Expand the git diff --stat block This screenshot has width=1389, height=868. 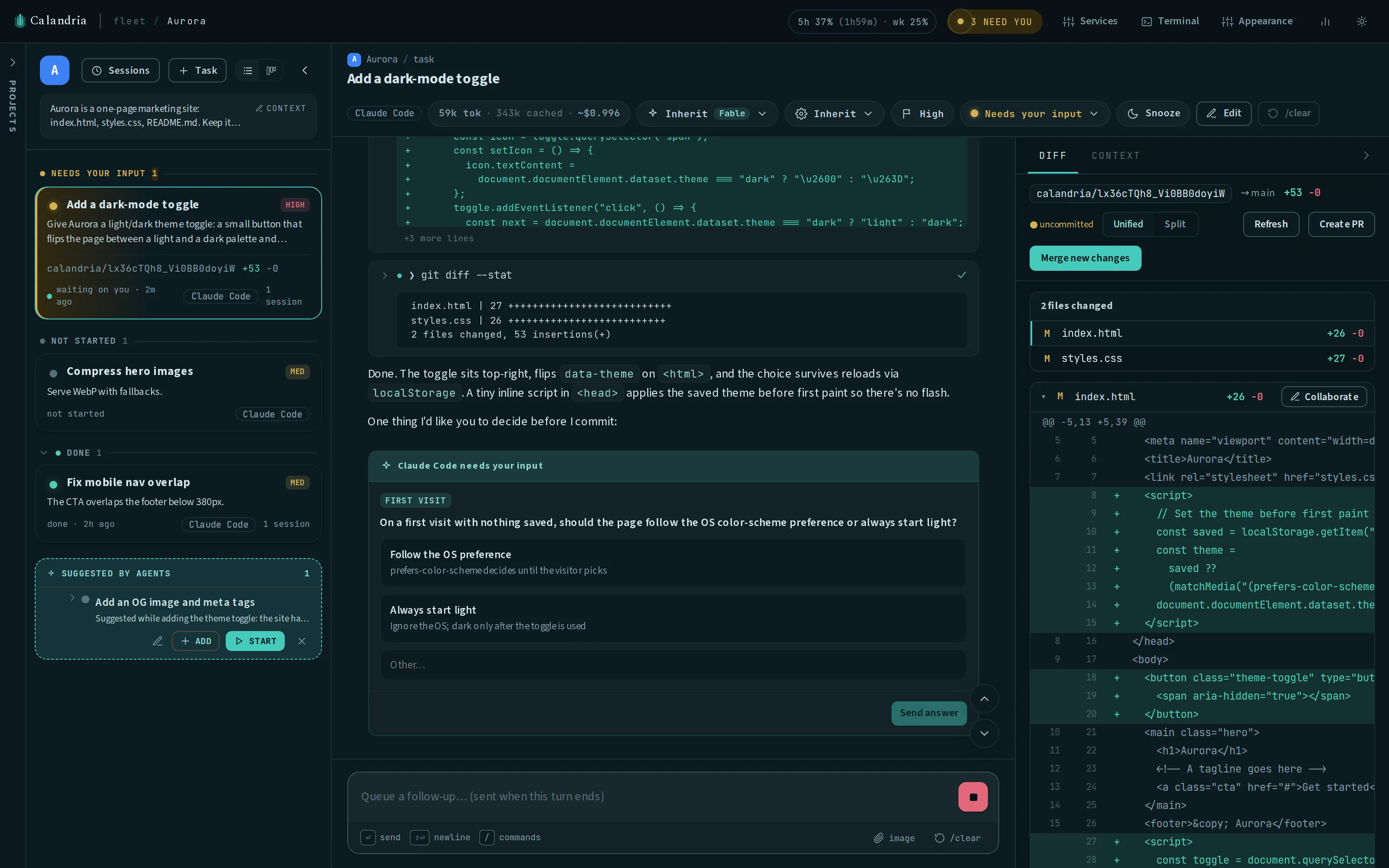[385, 276]
